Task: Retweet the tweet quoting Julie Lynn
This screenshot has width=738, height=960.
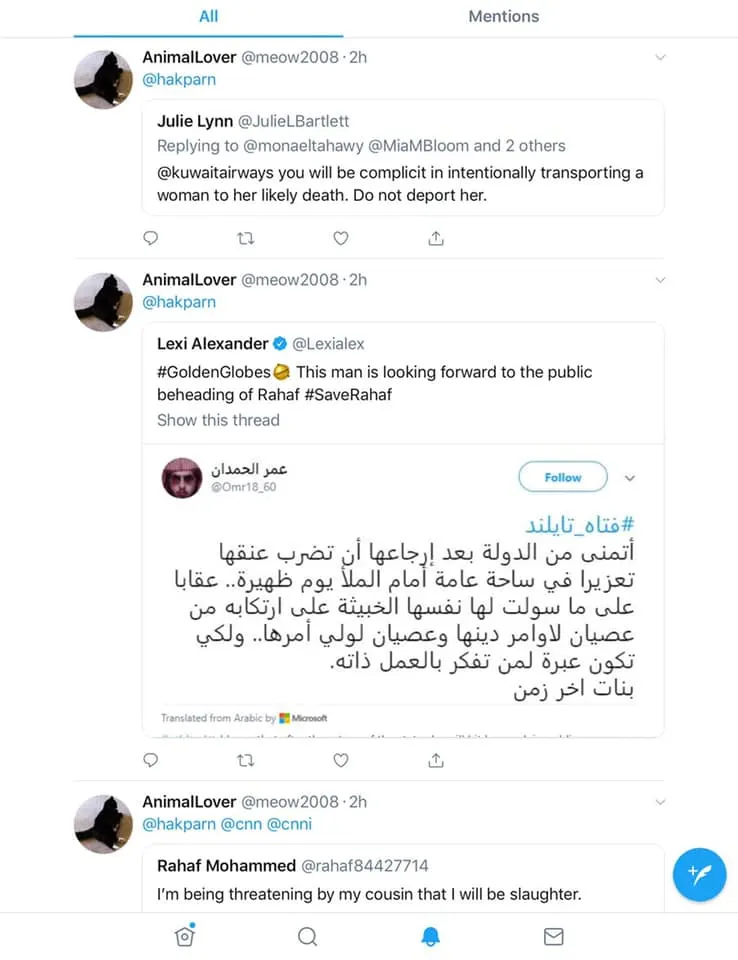Action: coord(245,238)
